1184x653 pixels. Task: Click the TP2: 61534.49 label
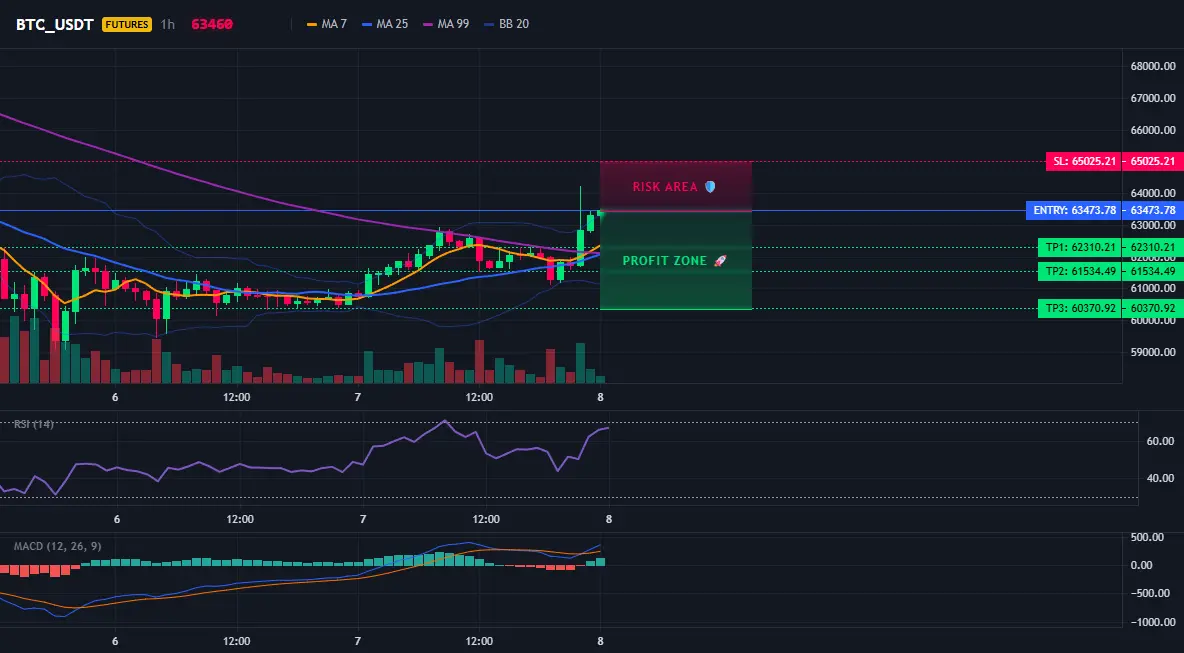[1080, 271]
